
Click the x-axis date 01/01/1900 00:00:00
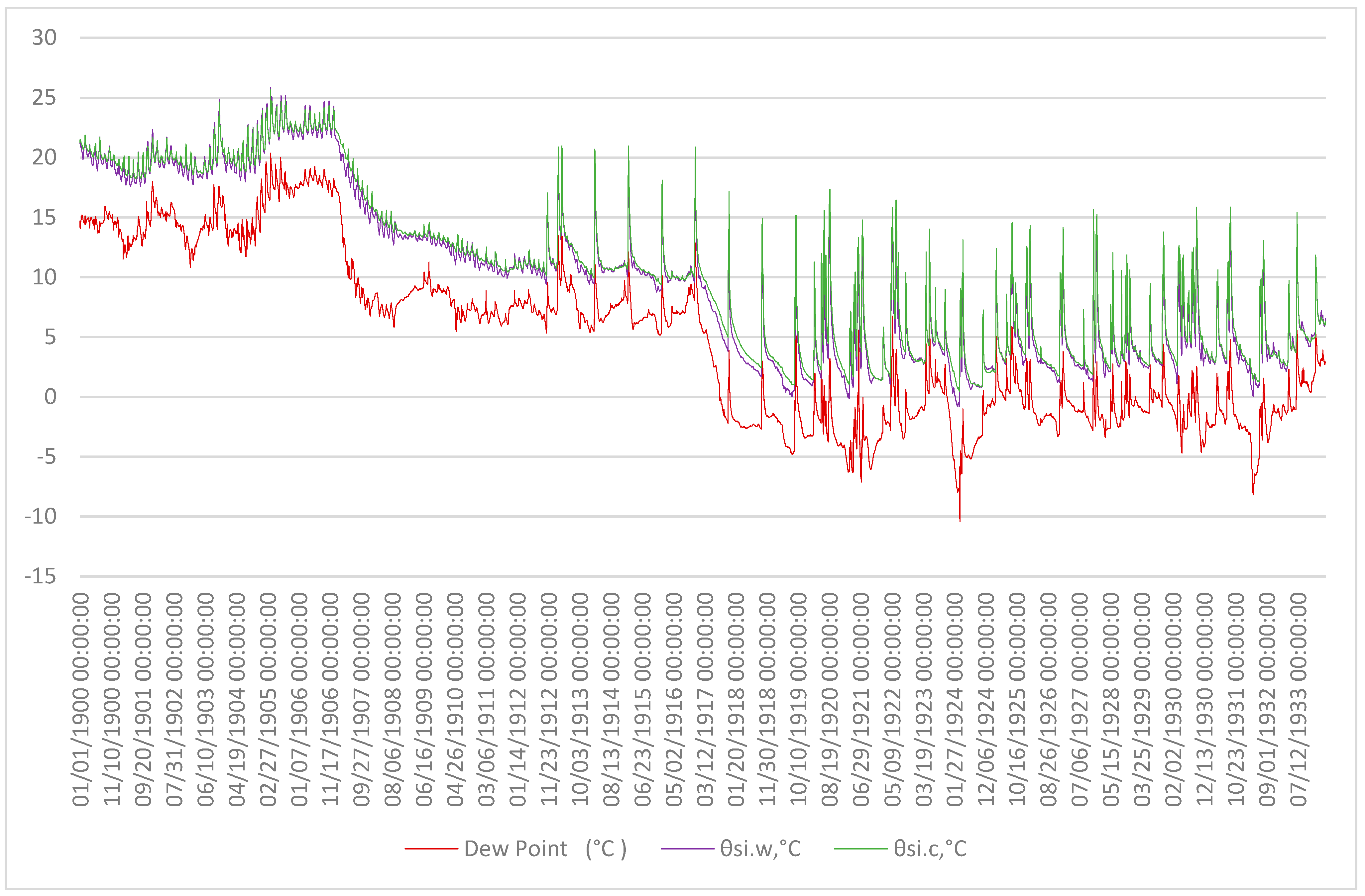click(81, 699)
